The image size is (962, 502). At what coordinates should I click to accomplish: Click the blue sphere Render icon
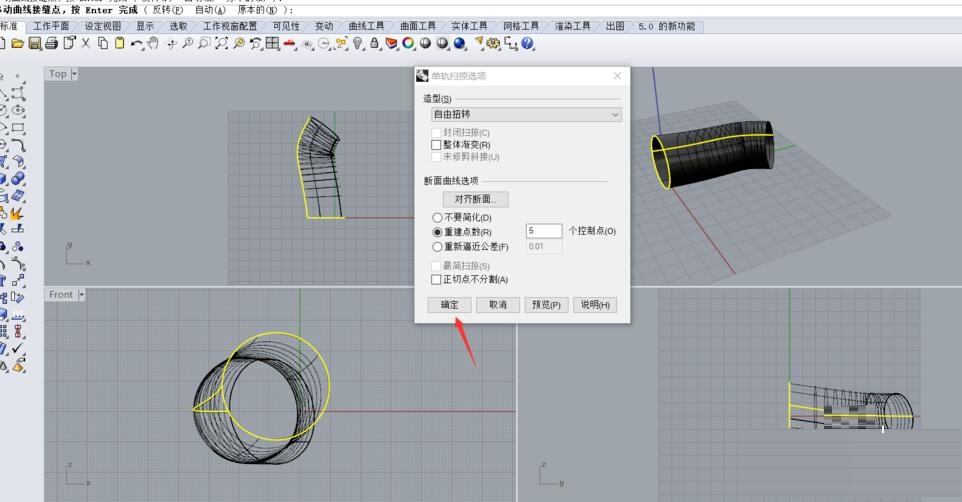(x=460, y=44)
